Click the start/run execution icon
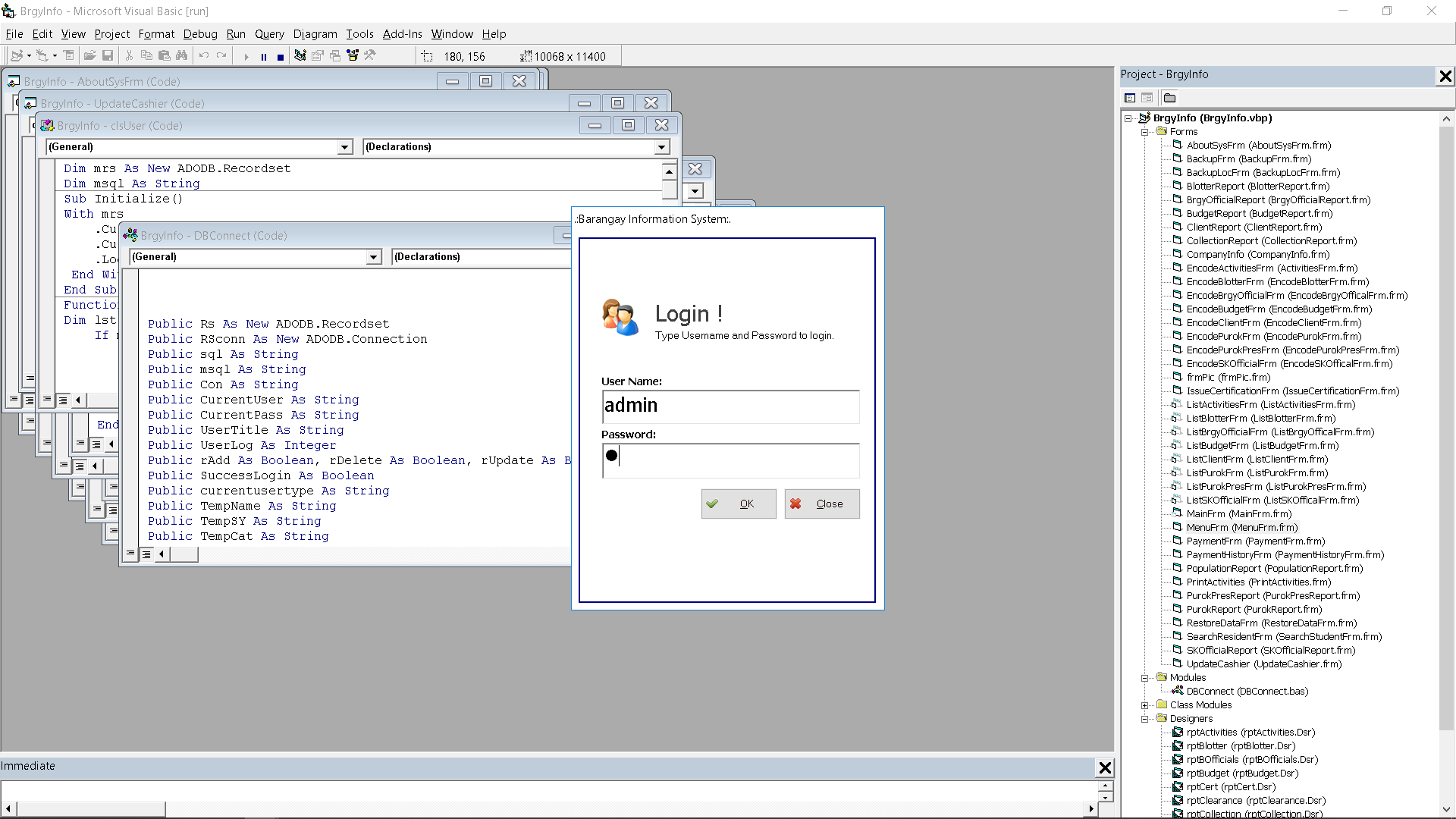Viewport: 1456px width, 819px height. click(247, 56)
